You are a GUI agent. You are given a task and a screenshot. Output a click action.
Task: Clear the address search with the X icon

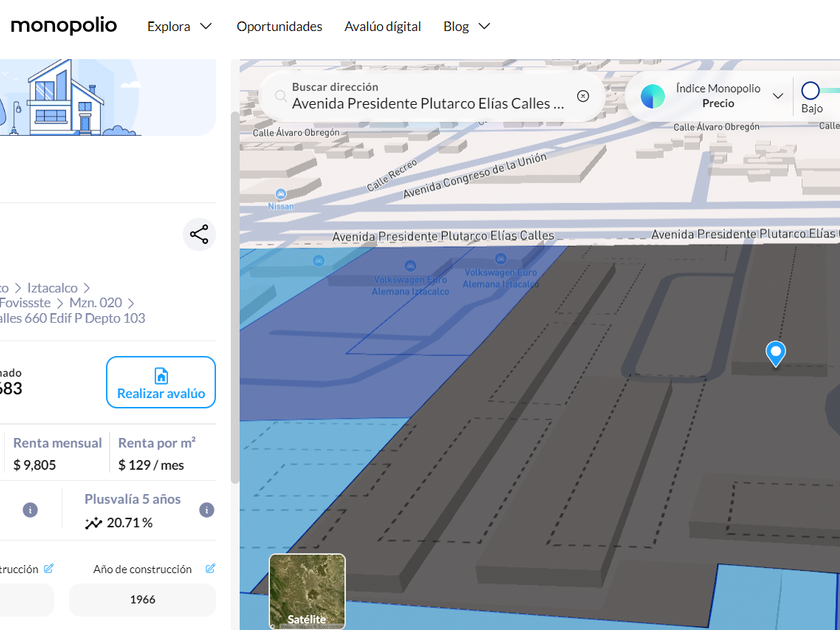click(583, 97)
